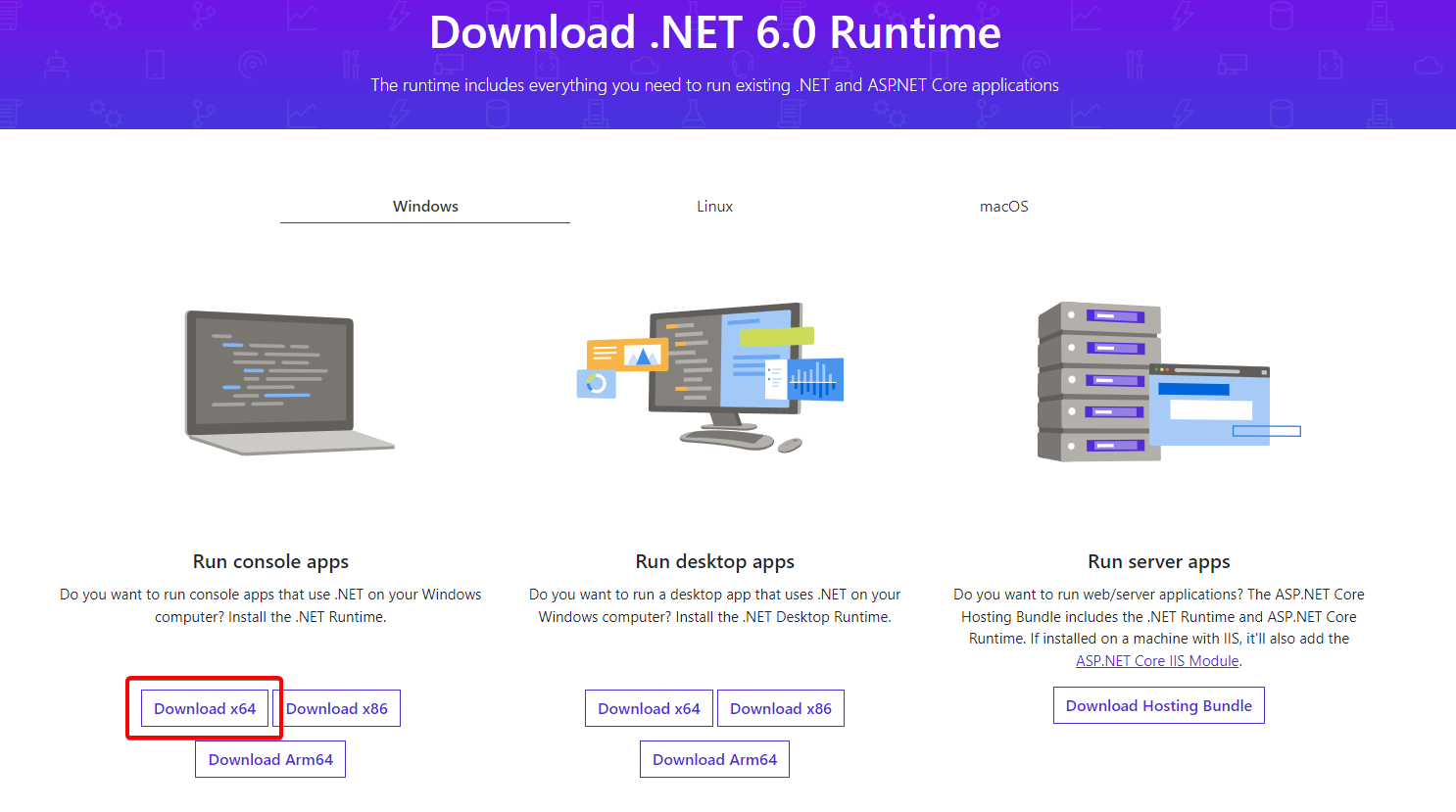
Task: Download the Arm64 .NET Runtime for console apps
Action: (269, 758)
